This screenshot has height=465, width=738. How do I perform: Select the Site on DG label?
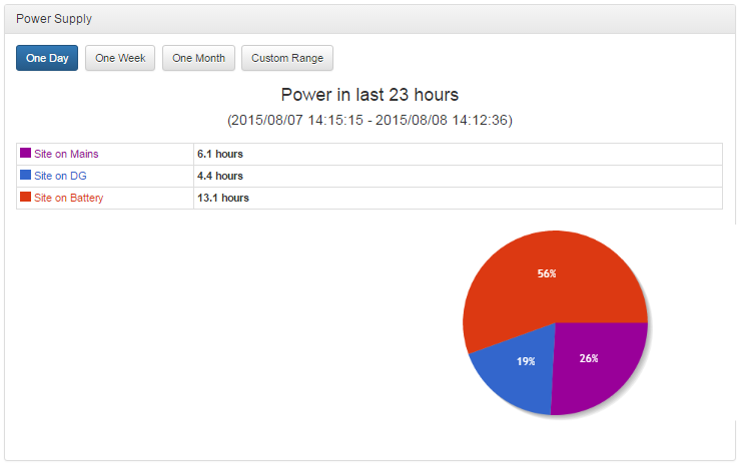pos(60,176)
